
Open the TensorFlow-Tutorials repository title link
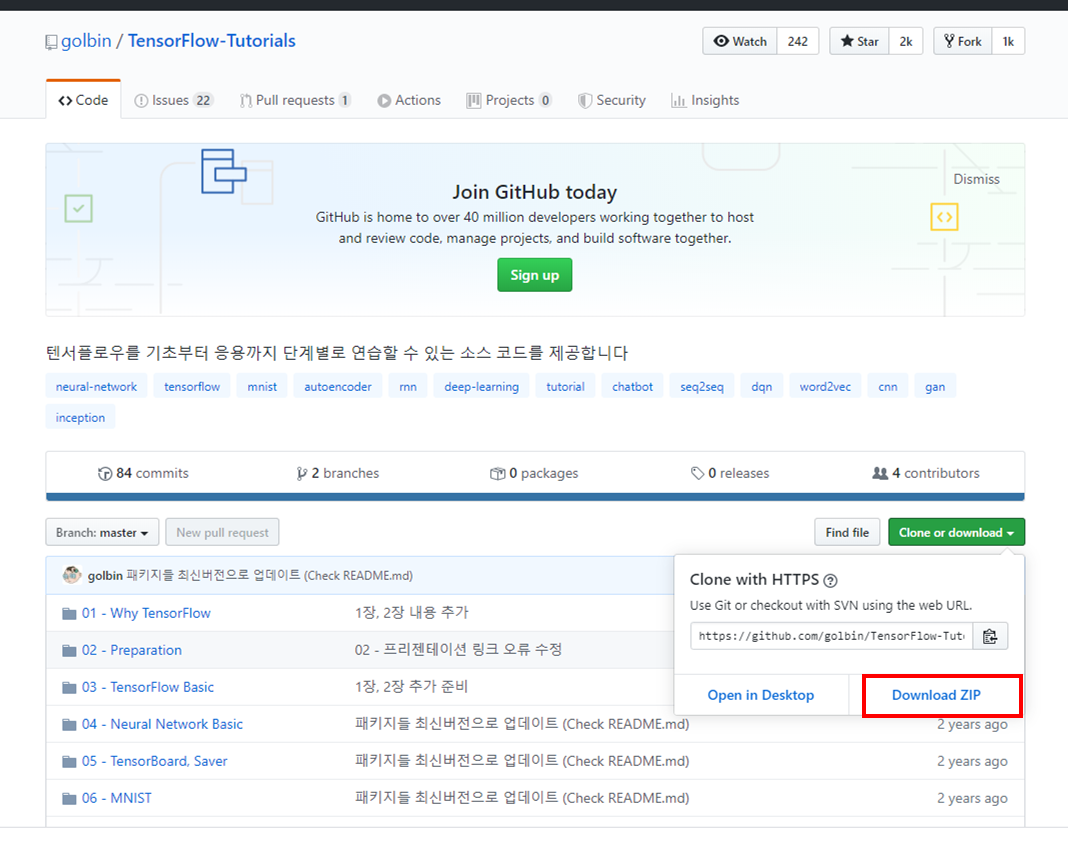pyautogui.click(x=212, y=41)
